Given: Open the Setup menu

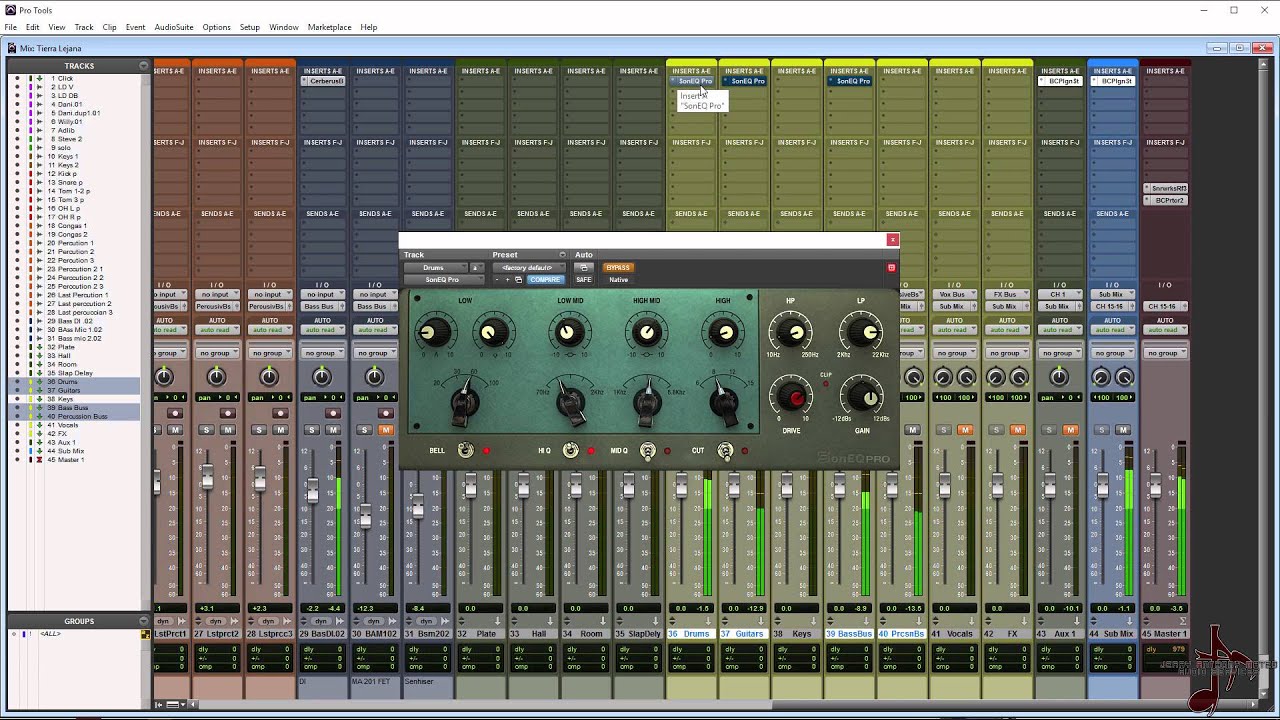Looking at the screenshot, I should click(x=250, y=27).
